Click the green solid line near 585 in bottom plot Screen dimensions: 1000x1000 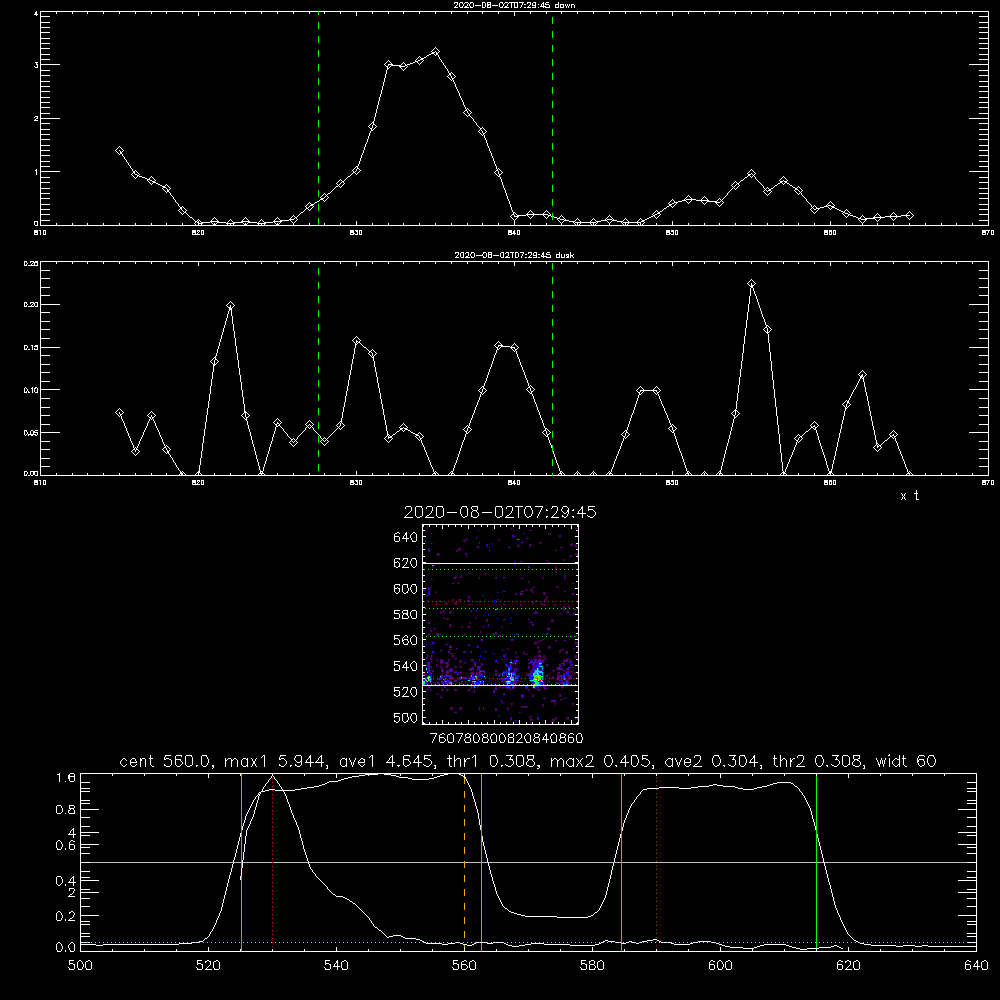click(x=621, y=862)
